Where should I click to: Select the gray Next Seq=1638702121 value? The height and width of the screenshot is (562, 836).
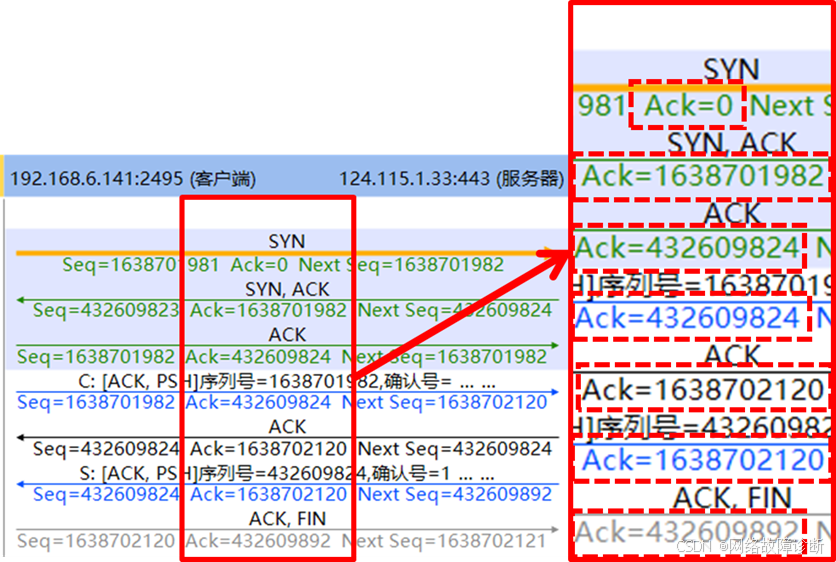(x=444, y=541)
